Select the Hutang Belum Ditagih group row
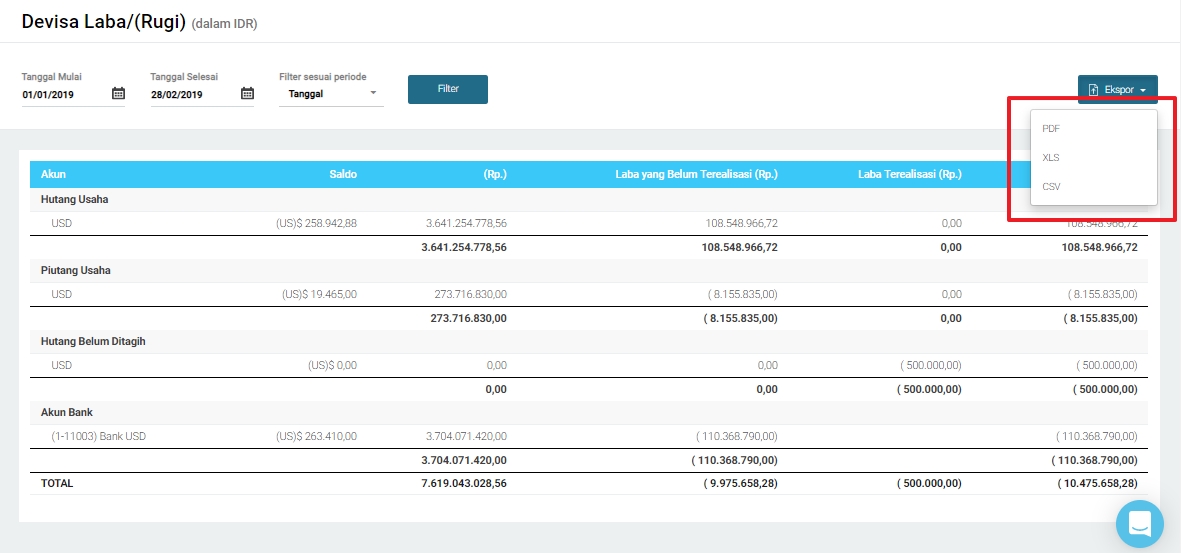The width and height of the screenshot is (1181, 553). click(589, 341)
